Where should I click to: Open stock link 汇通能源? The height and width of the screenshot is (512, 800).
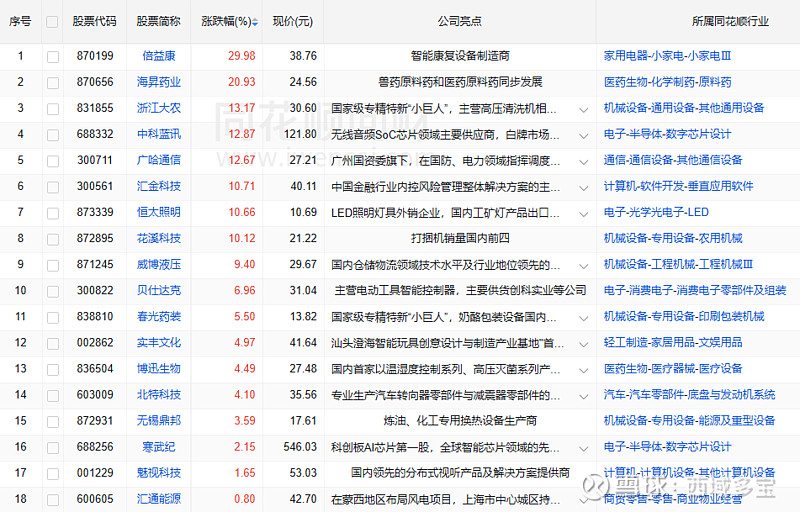159,499
